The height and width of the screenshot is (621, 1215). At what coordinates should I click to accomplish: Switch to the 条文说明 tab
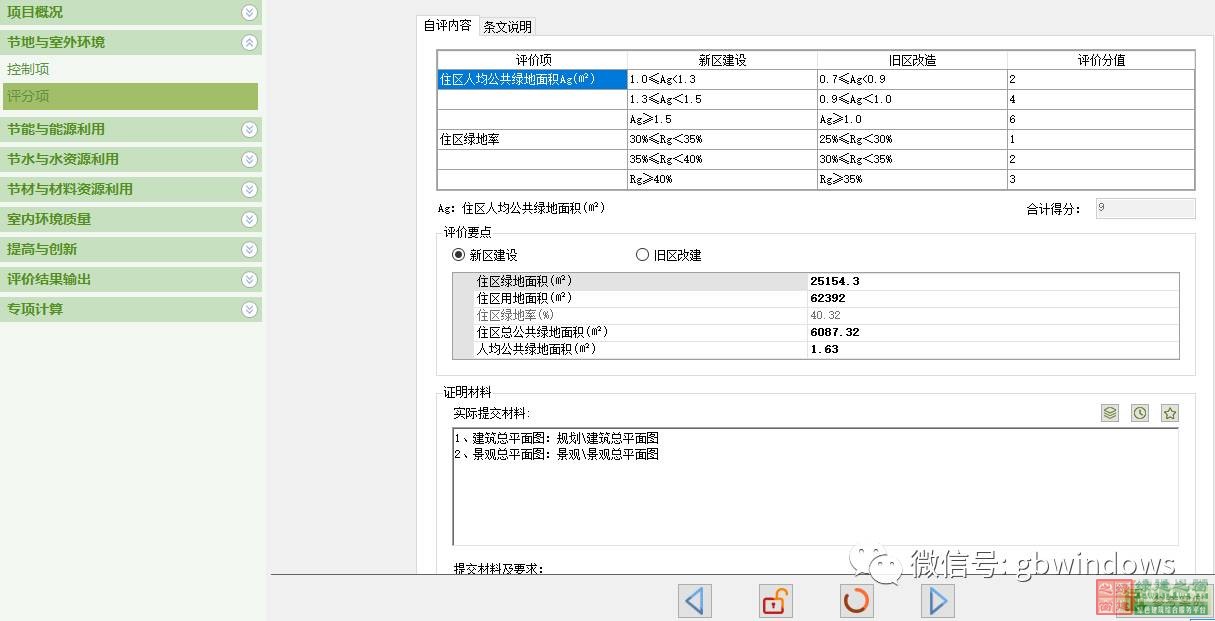pos(508,27)
